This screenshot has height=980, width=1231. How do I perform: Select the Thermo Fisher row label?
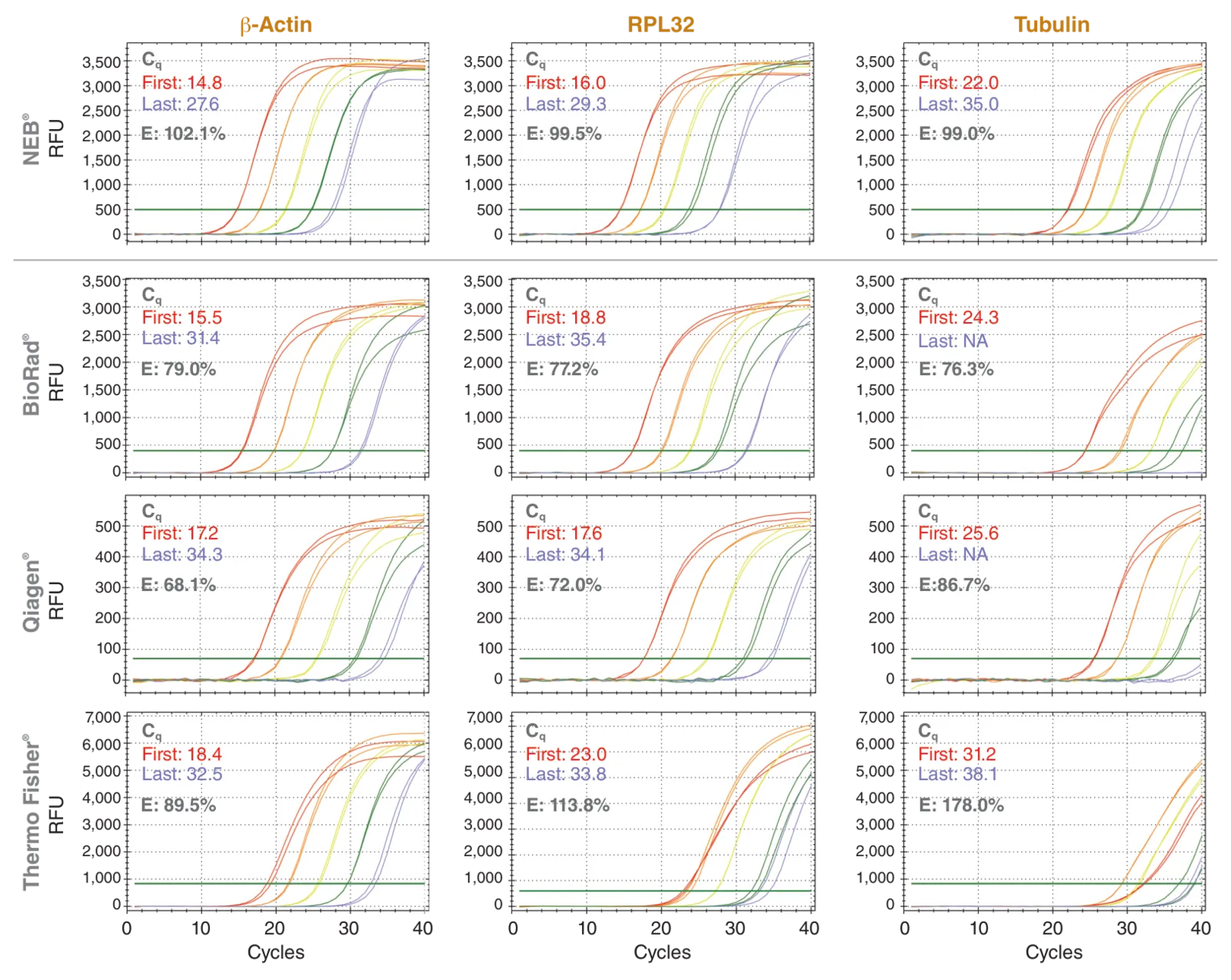pyautogui.click(x=31, y=812)
